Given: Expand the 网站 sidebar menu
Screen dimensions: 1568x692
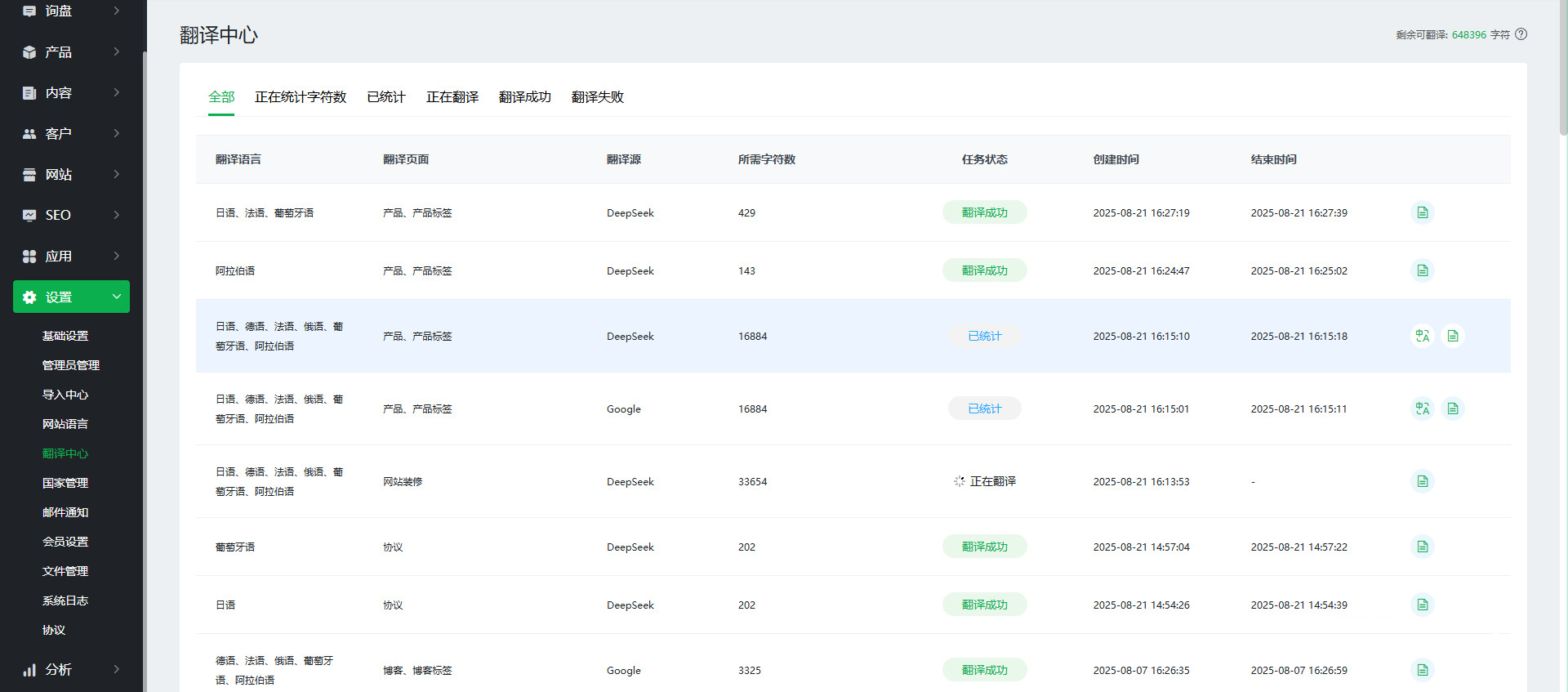Looking at the screenshot, I should click(x=71, y=175).
